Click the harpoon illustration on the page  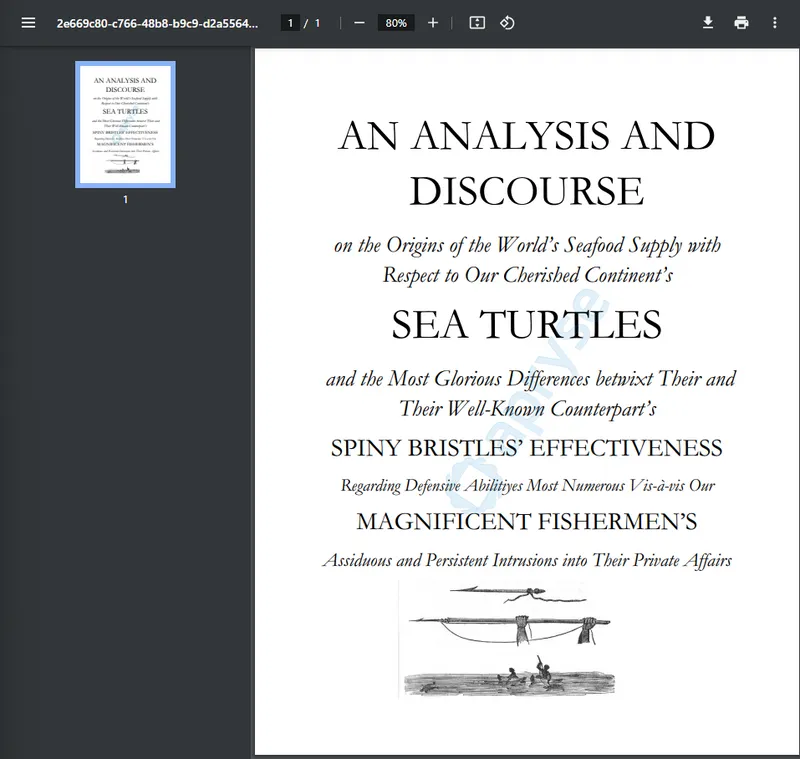click(x=510, y=618)
